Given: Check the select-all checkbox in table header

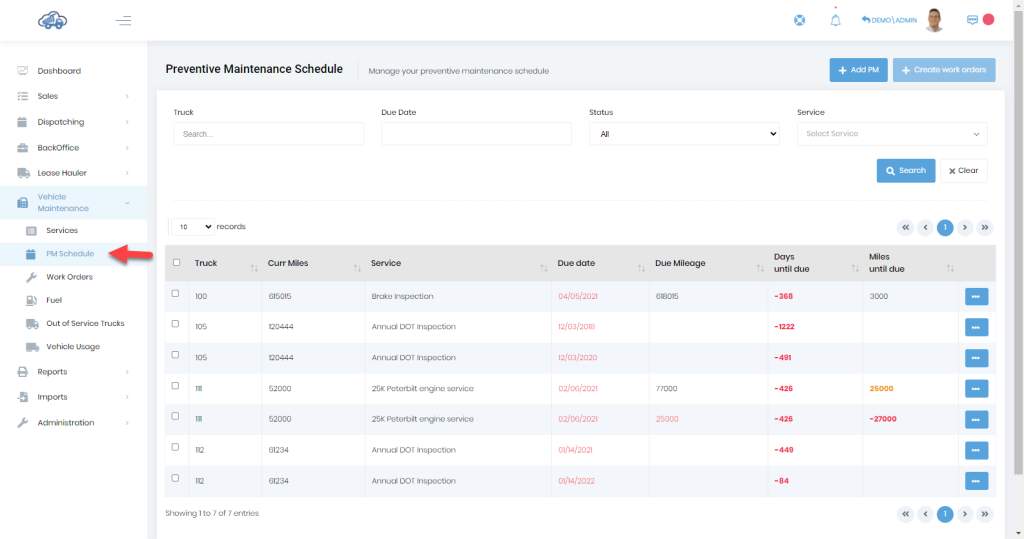Looking at the screenshot, I should [x=176, y=263].
